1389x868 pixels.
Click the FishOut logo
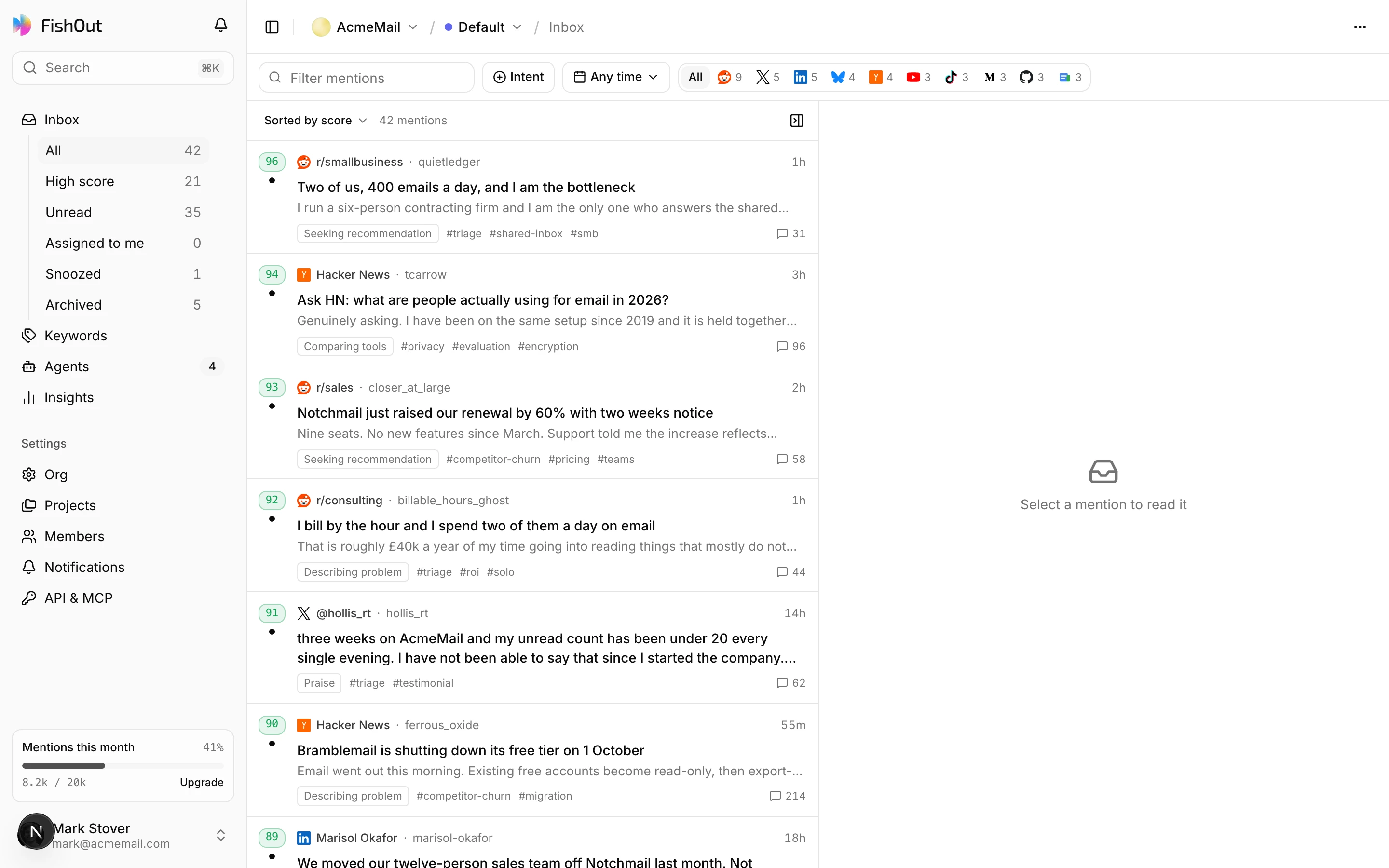57,25
